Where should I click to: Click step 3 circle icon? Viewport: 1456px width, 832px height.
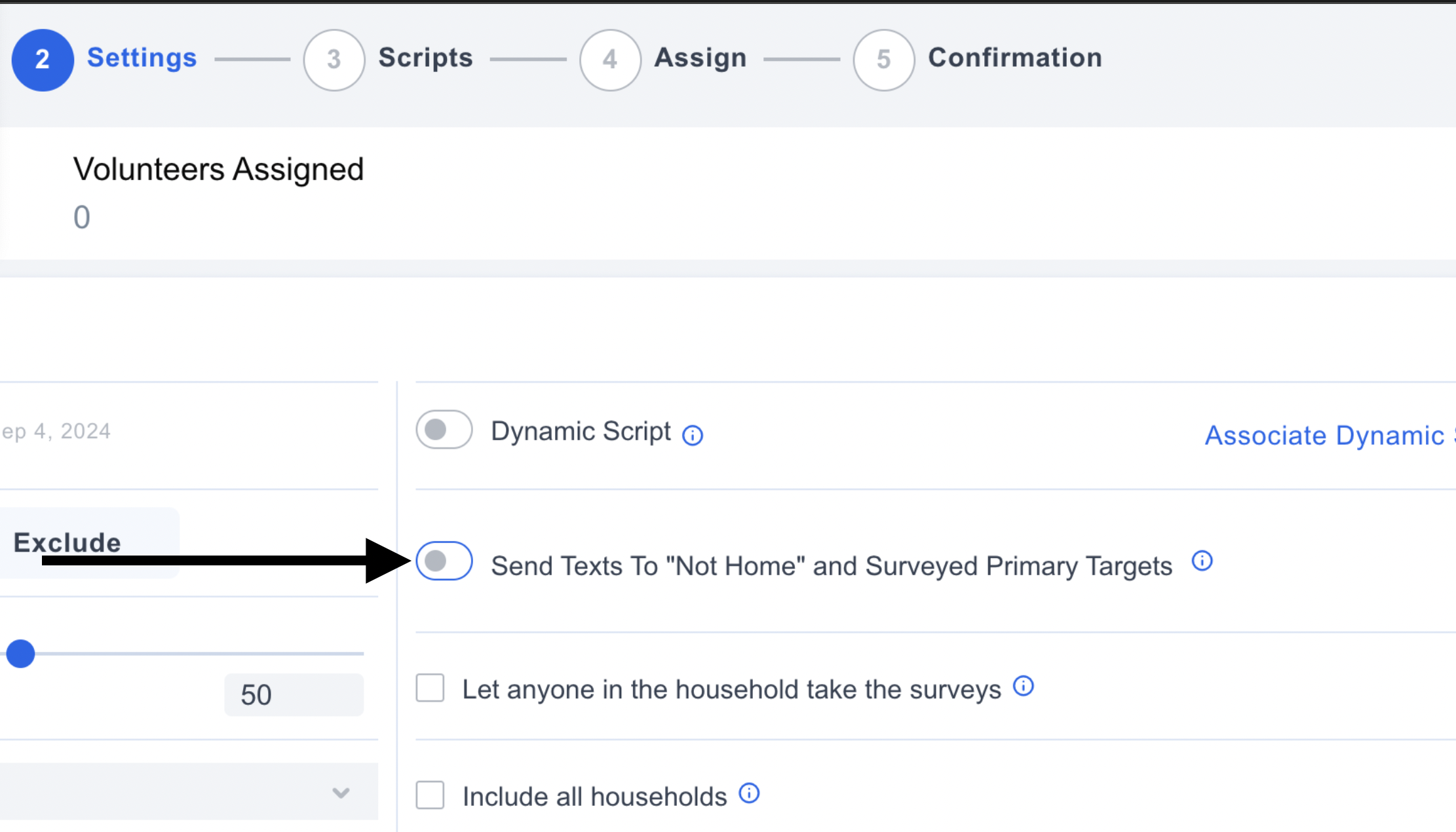pos(334,60)
